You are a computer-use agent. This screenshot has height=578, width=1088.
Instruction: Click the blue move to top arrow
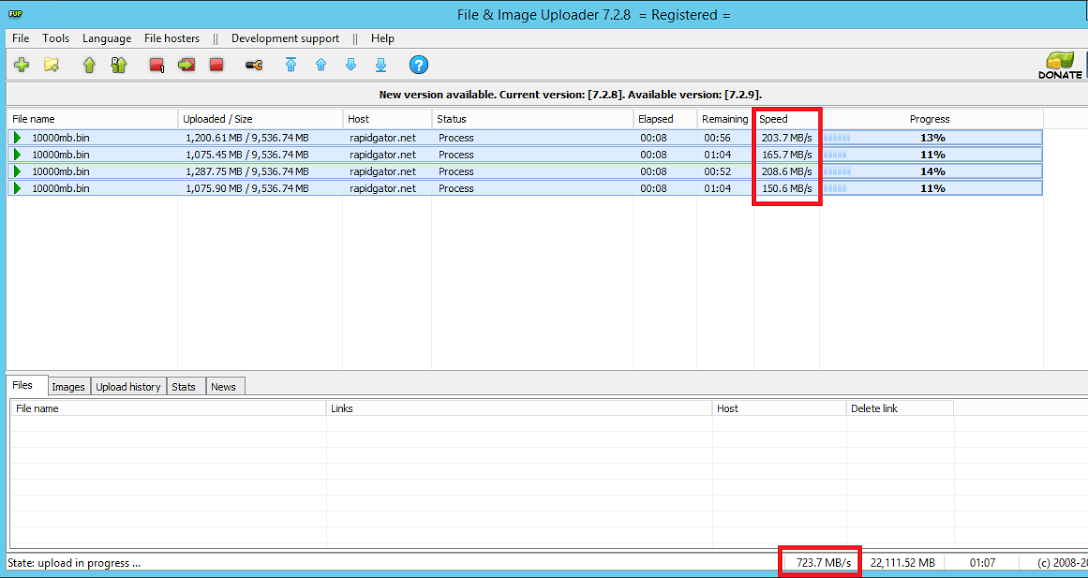(291, 65)
